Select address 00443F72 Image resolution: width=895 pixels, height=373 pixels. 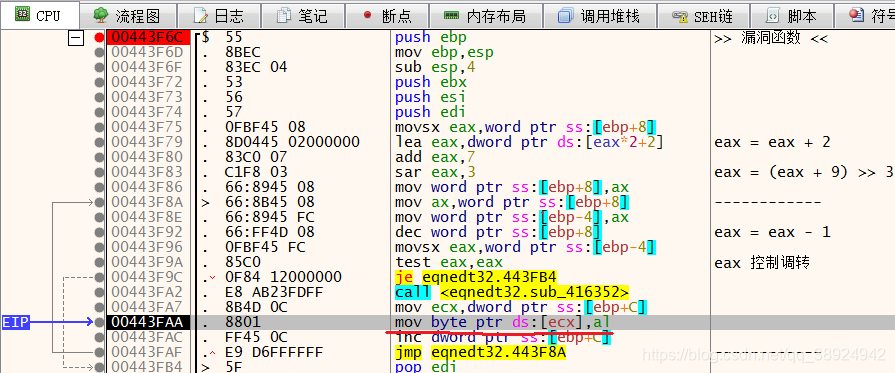[x=148, y=83]
